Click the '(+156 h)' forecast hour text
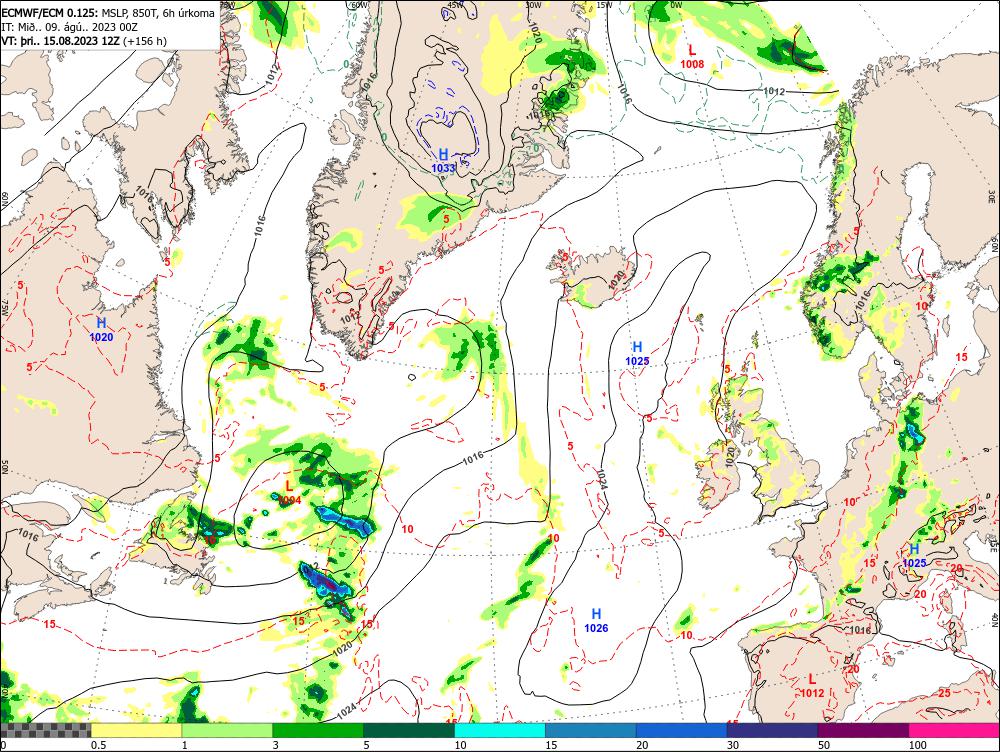 pyautogui.click(x=145, y=41)
